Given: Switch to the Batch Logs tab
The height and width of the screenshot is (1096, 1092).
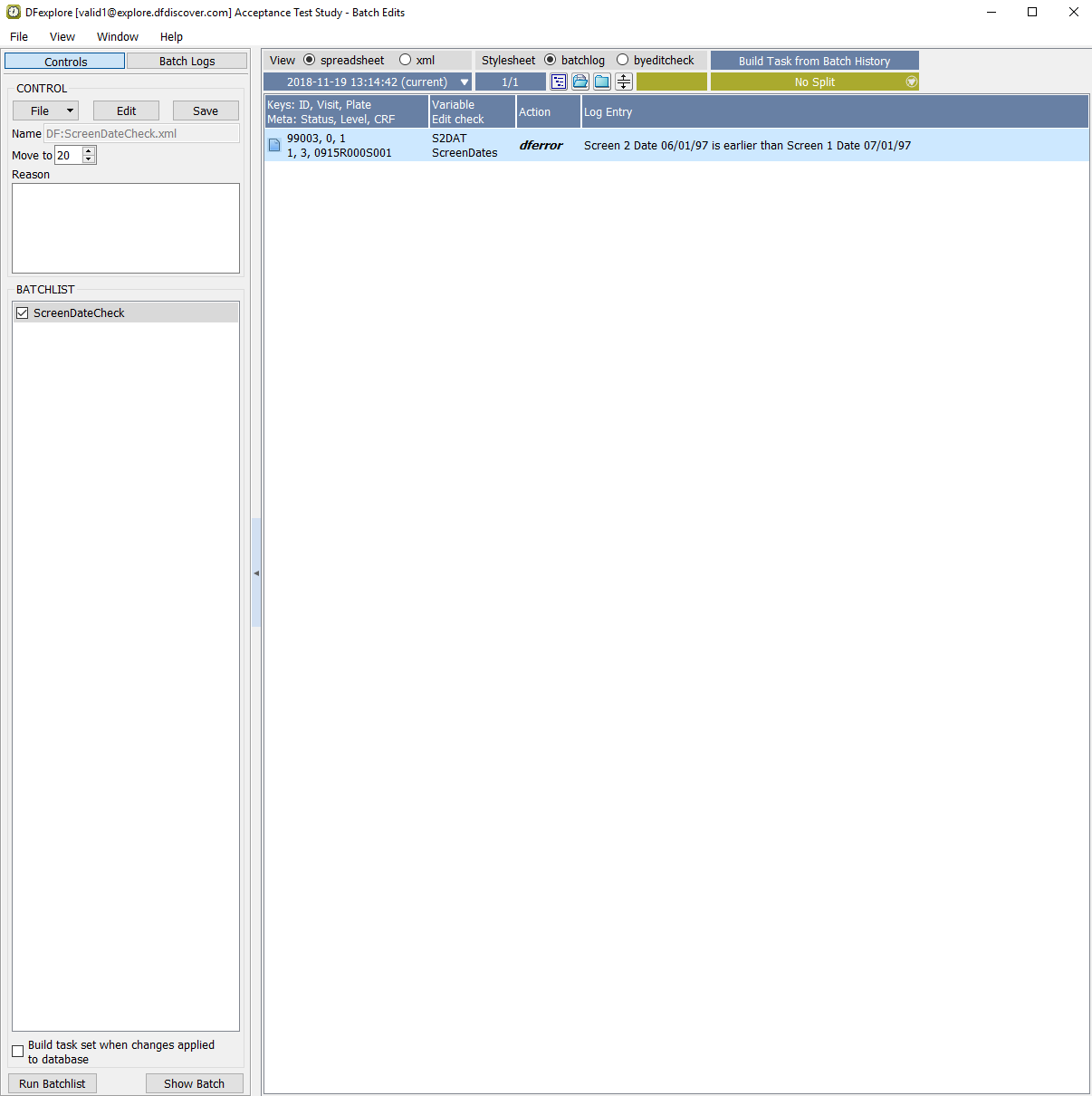Looking at the screenshot, I should [187, 61].
